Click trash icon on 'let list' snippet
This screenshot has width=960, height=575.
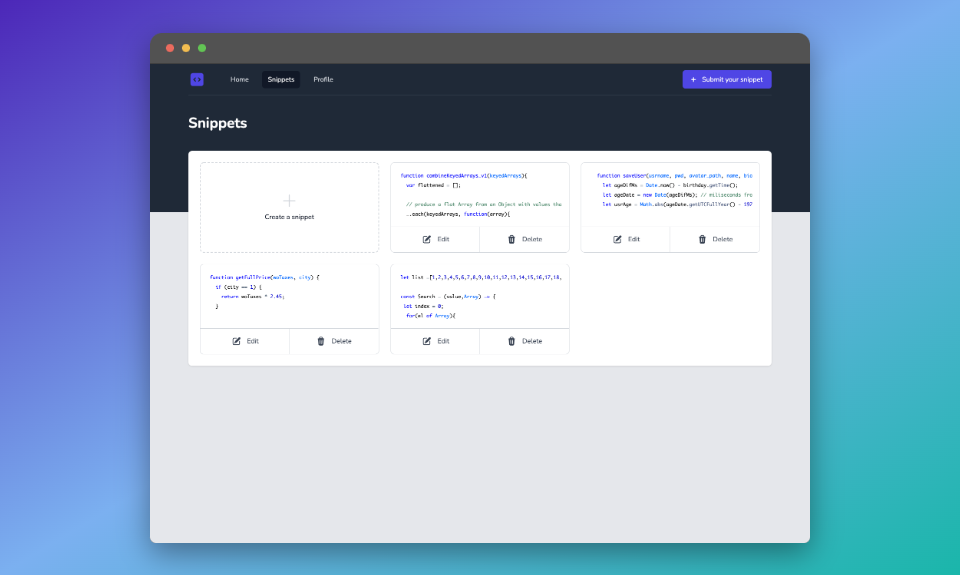tap(512, 341)
